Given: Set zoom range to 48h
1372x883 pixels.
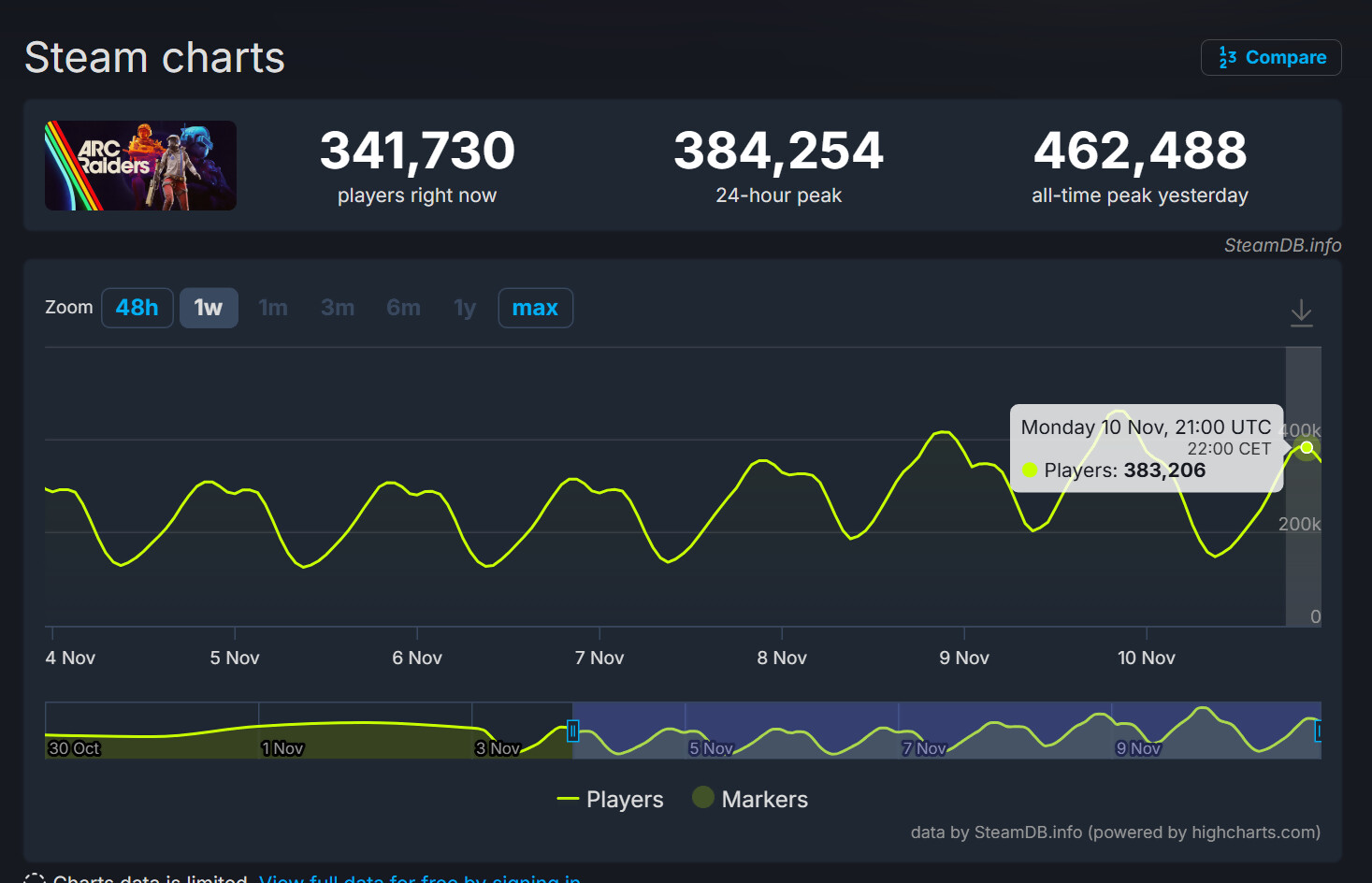Looking at the screenshot, I should [137, 308].
